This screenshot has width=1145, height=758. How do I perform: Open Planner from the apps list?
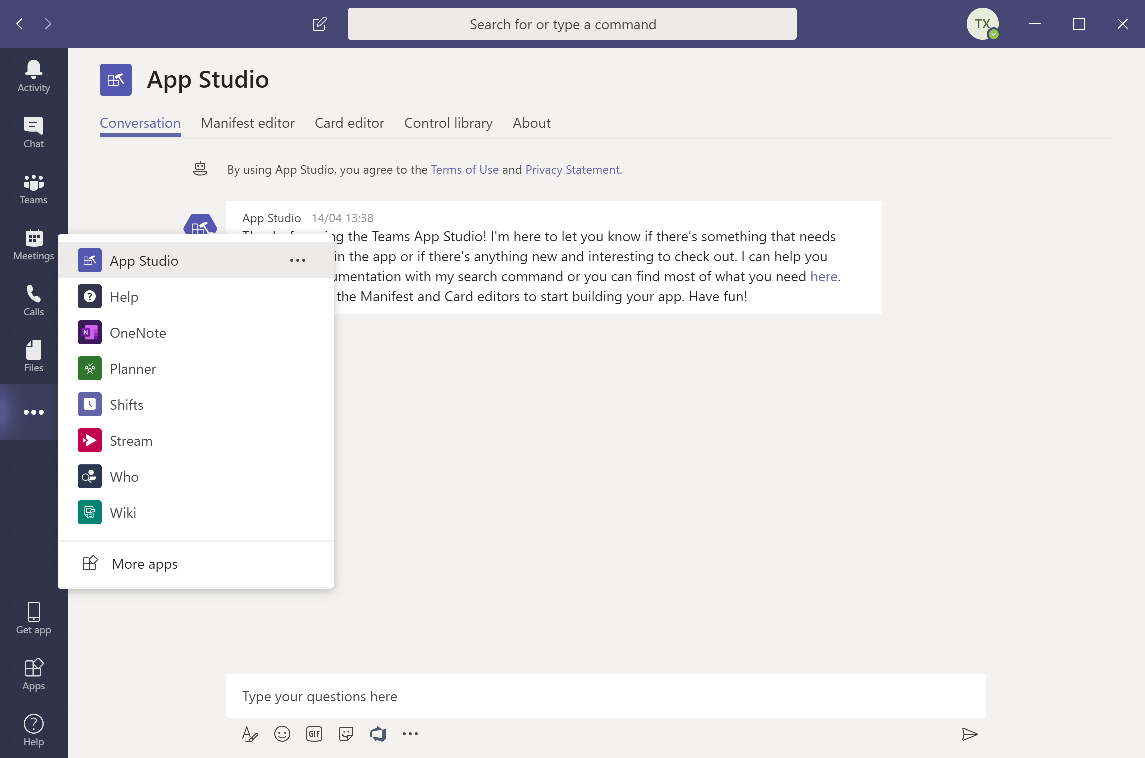click(196, 369)
